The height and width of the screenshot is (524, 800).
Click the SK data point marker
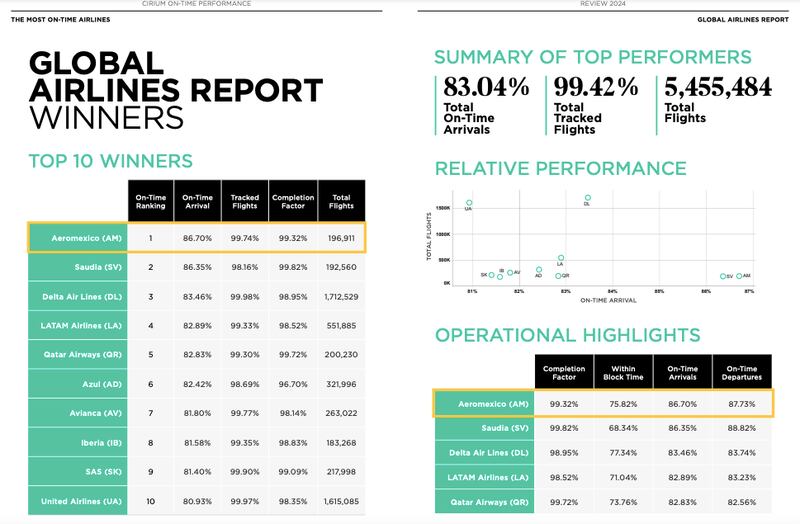(491, 274)
